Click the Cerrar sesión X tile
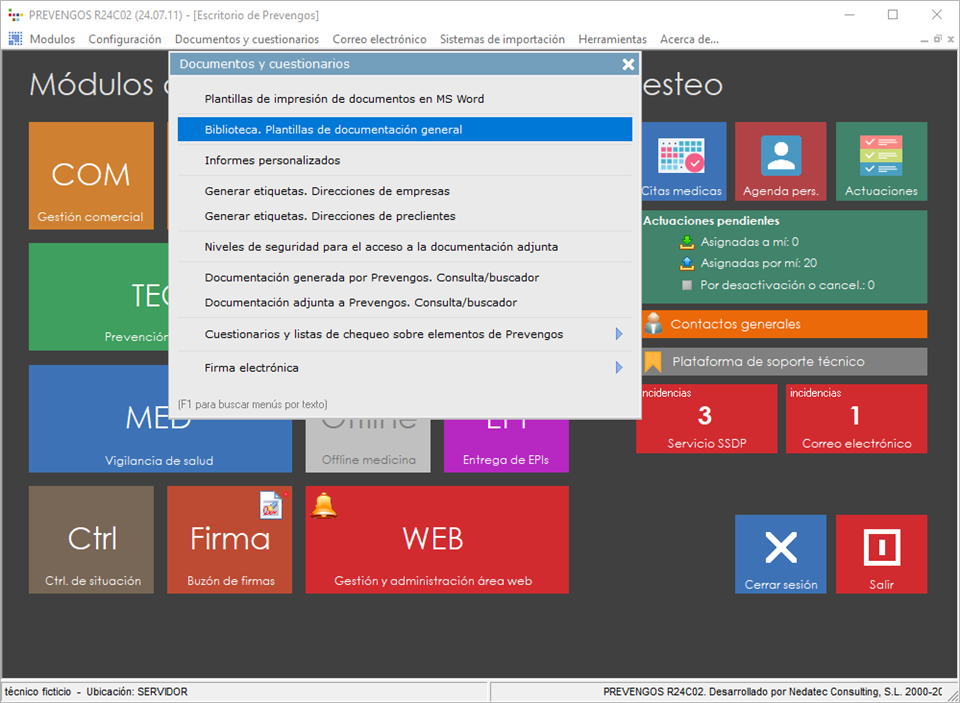Screen dimensions: 960x703 pos(780,554)
